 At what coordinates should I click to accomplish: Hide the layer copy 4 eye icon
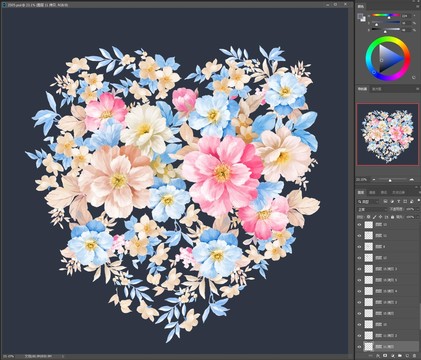point(359,291)
